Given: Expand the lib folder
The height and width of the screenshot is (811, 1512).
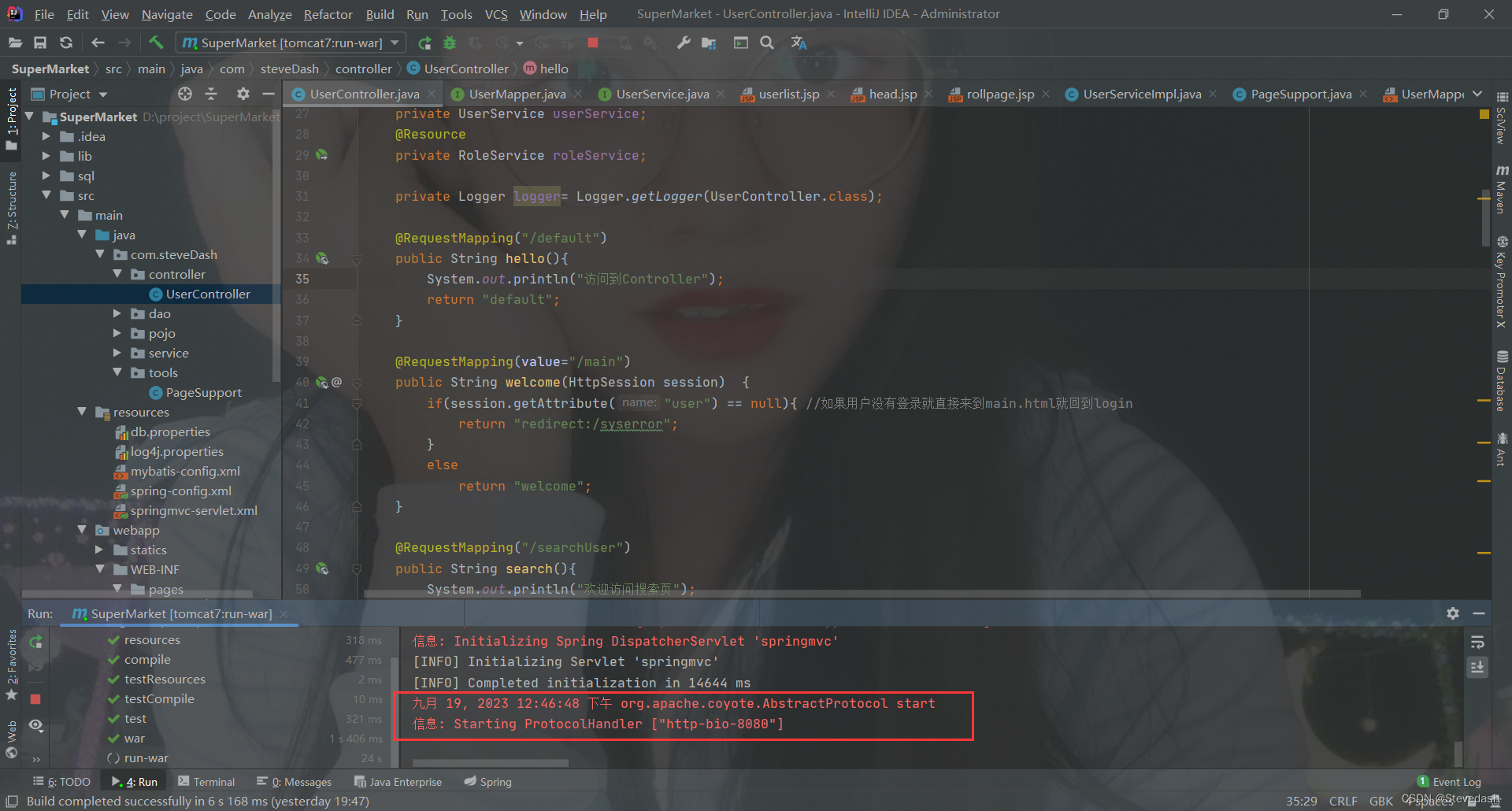Looking at the screenshot, I should (x=46, y=156).
